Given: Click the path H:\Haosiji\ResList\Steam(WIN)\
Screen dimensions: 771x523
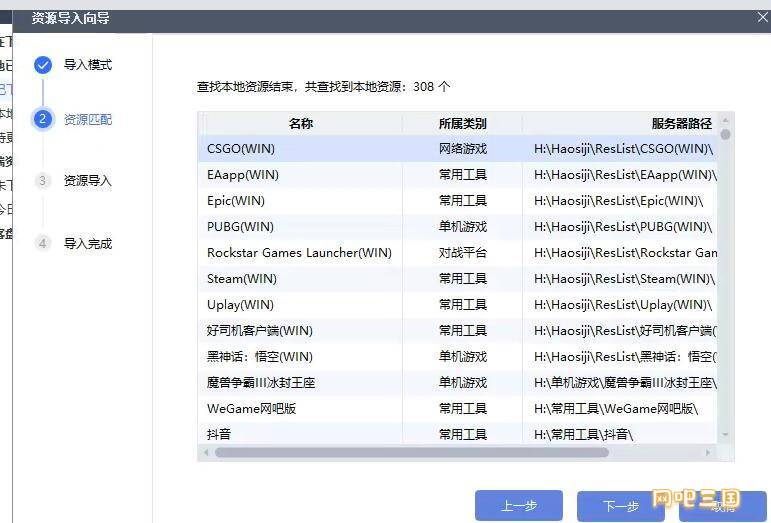Looking at the screenshot, I should click(624, 279).
